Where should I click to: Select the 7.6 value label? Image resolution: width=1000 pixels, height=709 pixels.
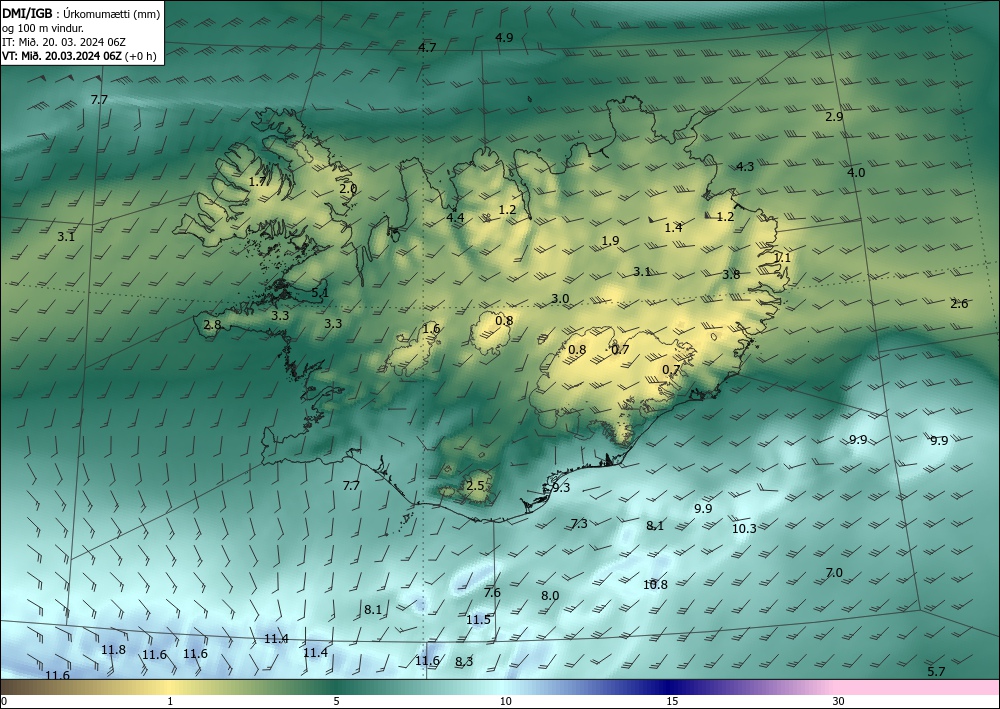point(492,592)
